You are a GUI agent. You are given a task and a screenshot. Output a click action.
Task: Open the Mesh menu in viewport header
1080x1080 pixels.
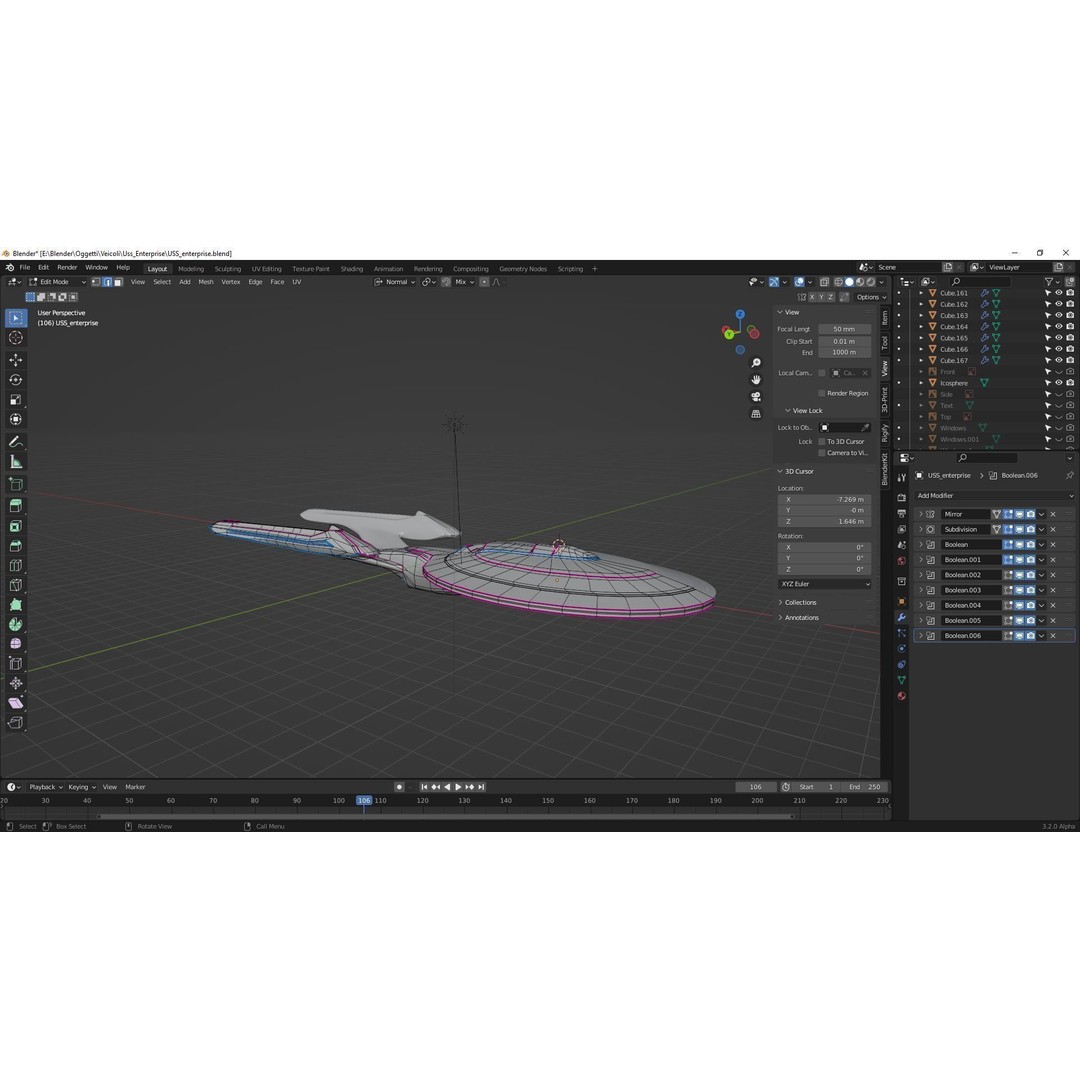[206, 282]
